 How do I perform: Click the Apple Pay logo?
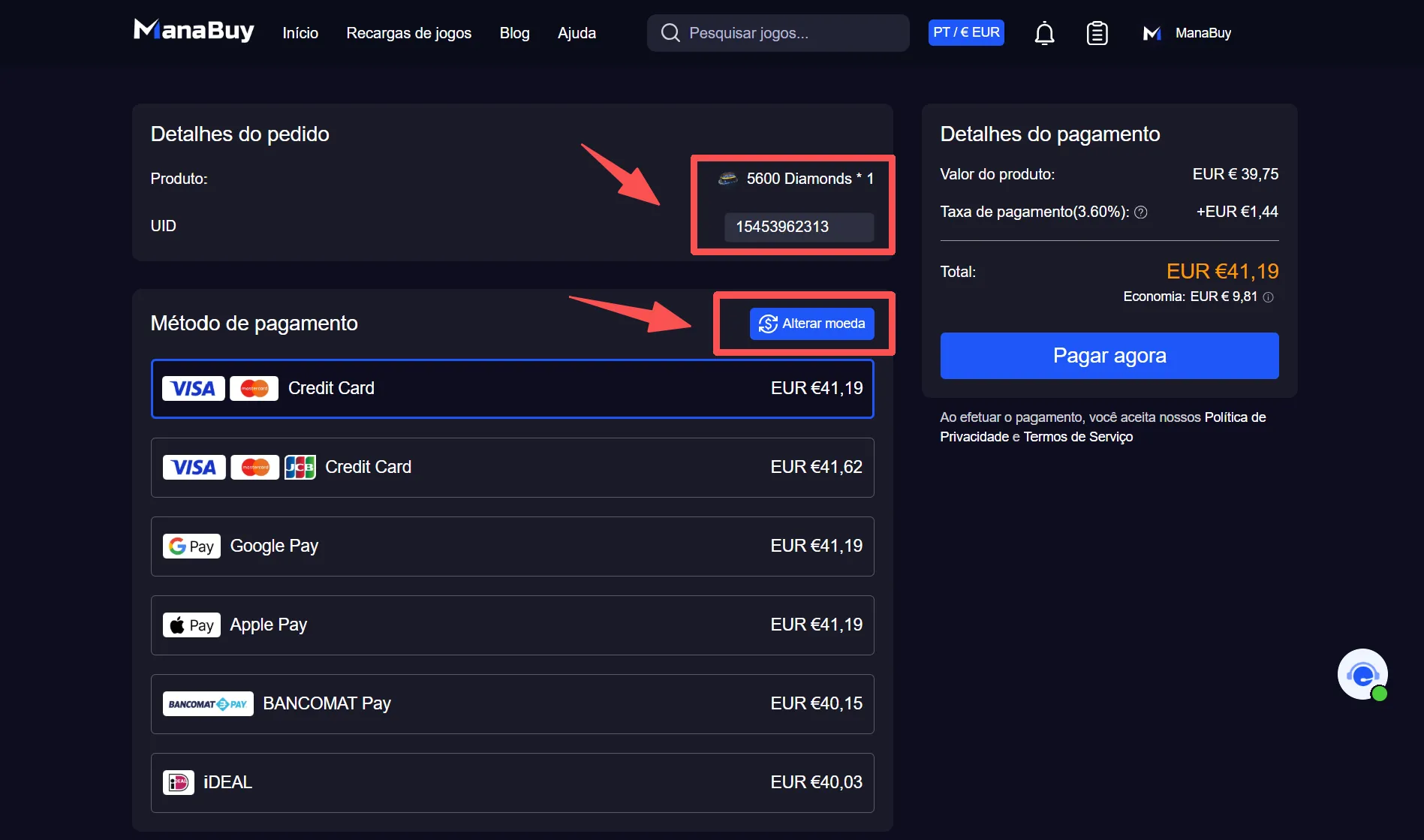(x=191, y=625)
